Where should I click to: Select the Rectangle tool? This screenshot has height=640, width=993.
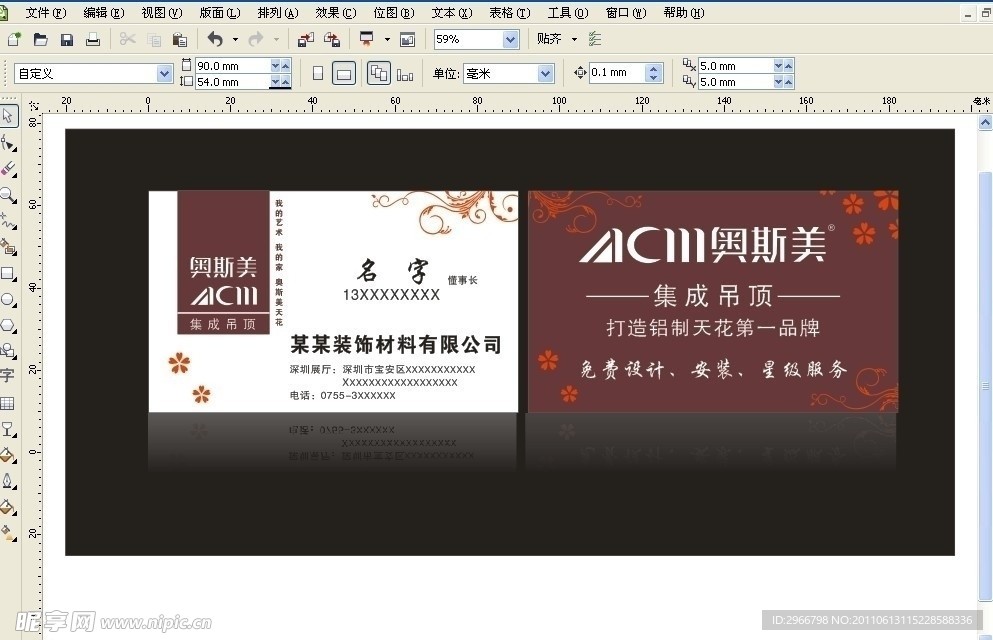tap(8, 273)
